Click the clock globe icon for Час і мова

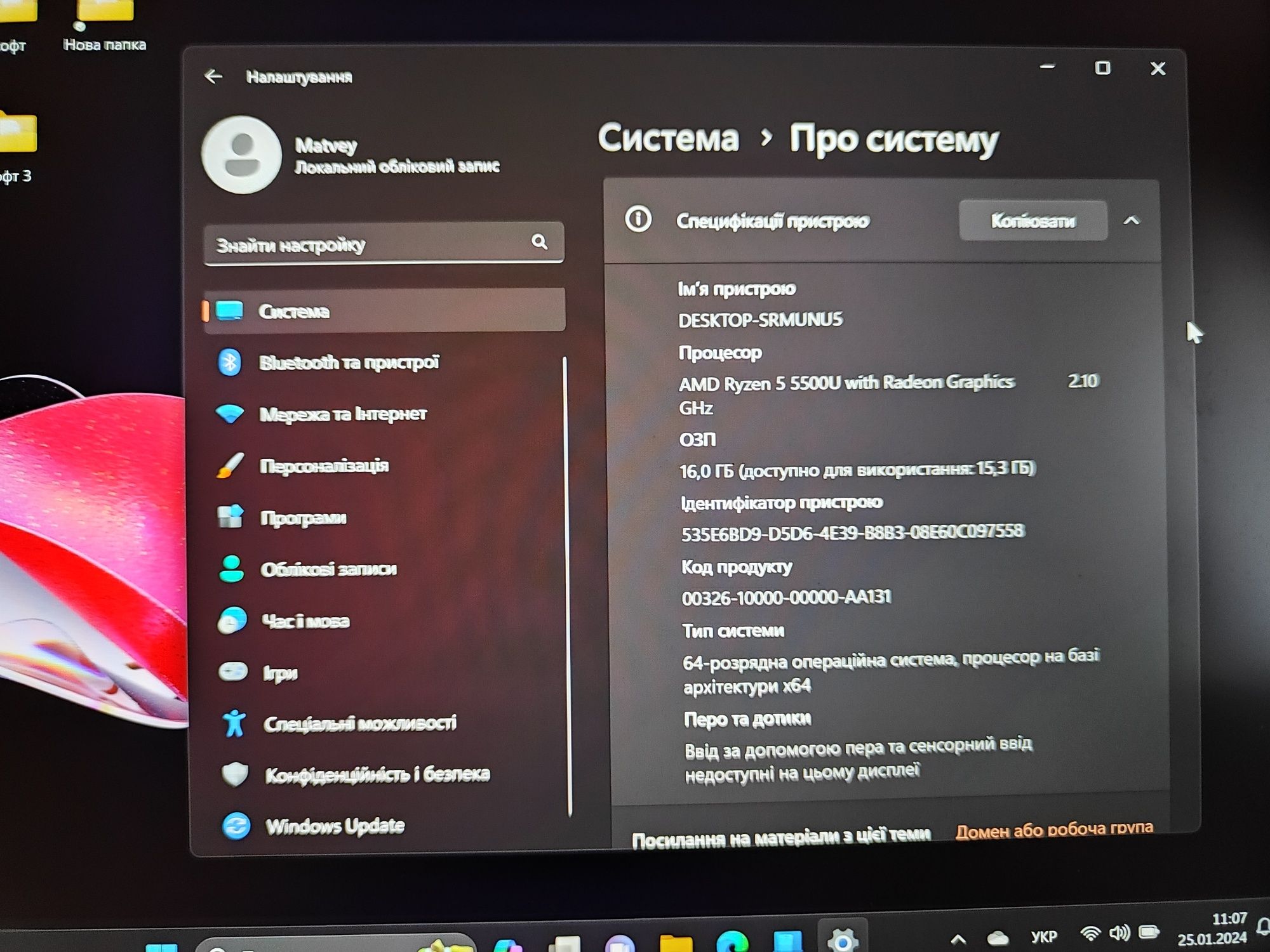pos(232,621)
